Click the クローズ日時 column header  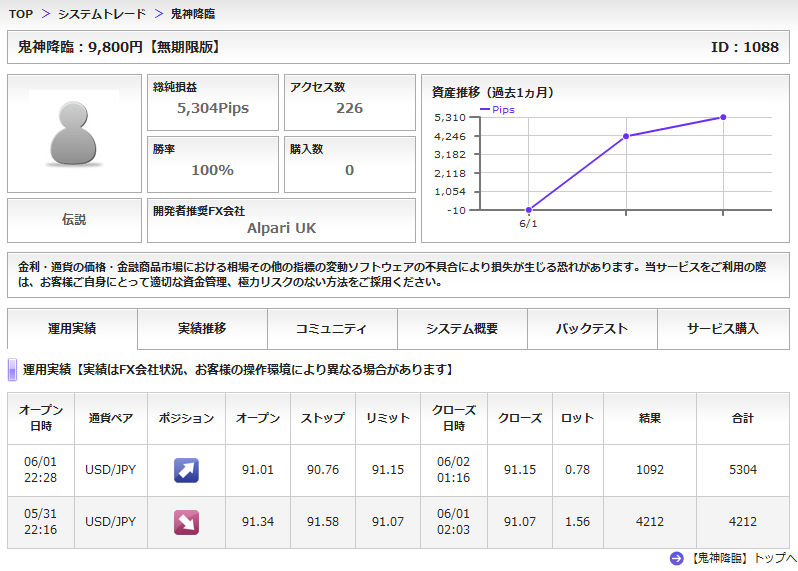[454, 418]
